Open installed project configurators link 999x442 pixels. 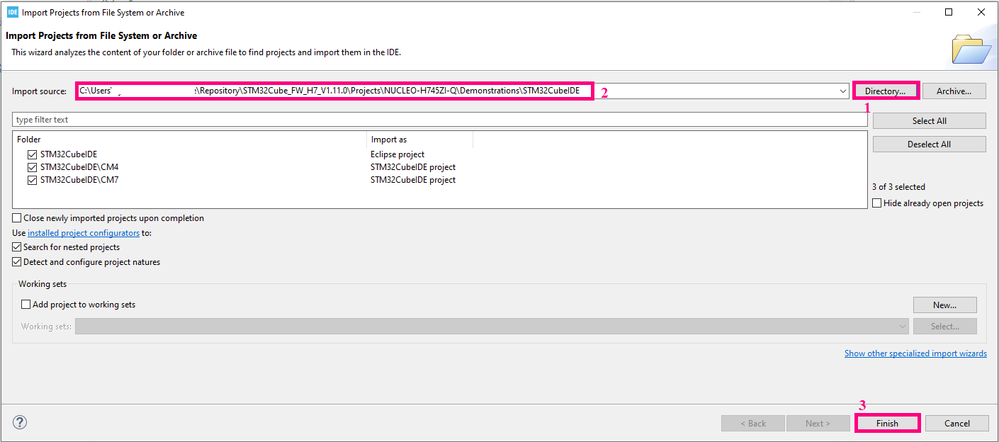point(83,233)
